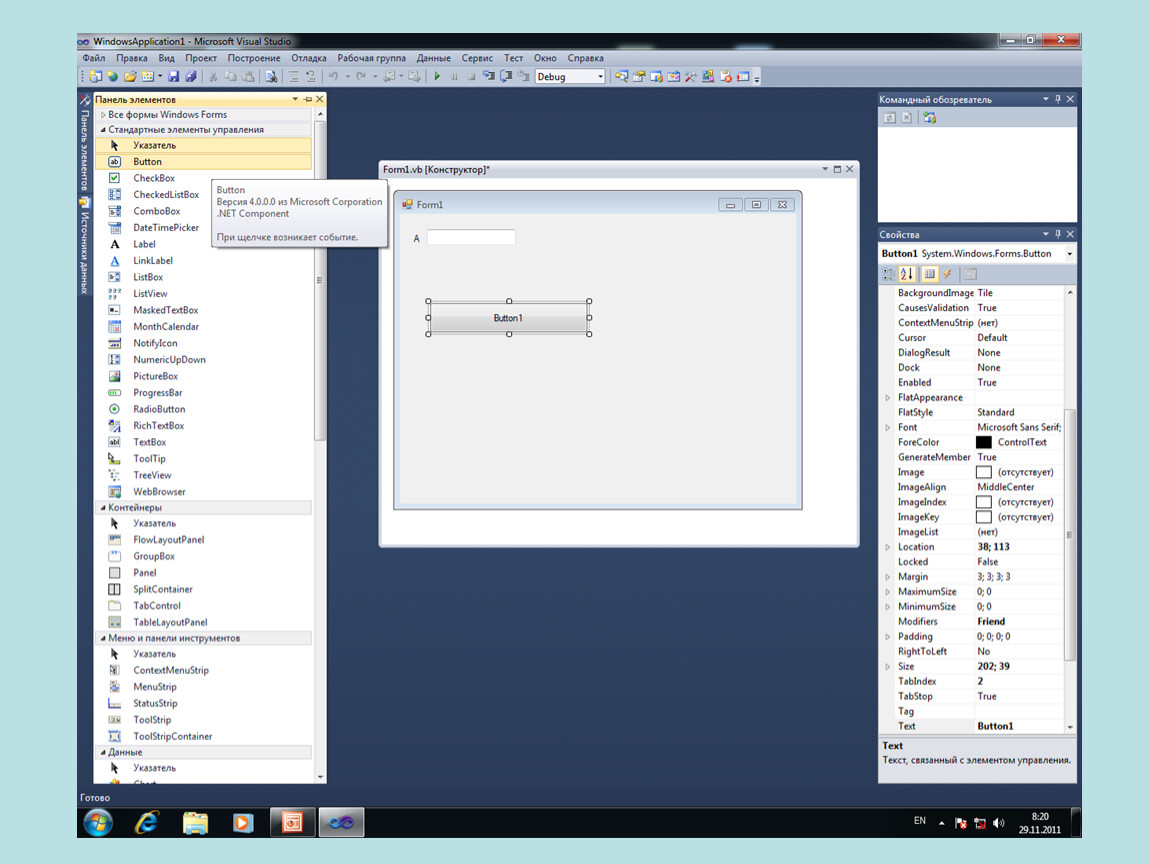Click the Open File folder icon
Screen dimensions: 1150x864
(131, 76)
